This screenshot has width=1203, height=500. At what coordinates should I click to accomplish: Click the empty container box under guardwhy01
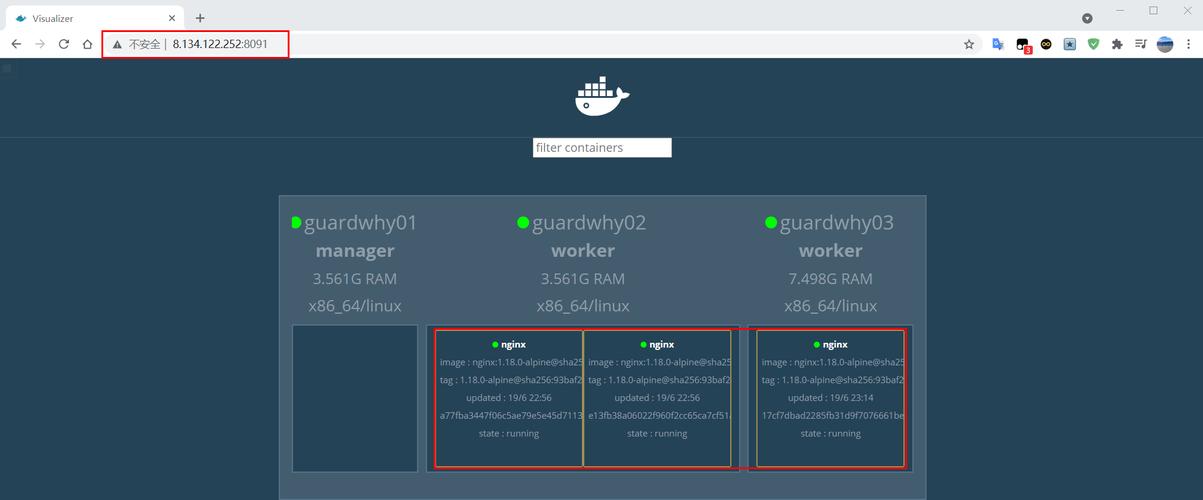click(x=355, y=398)
